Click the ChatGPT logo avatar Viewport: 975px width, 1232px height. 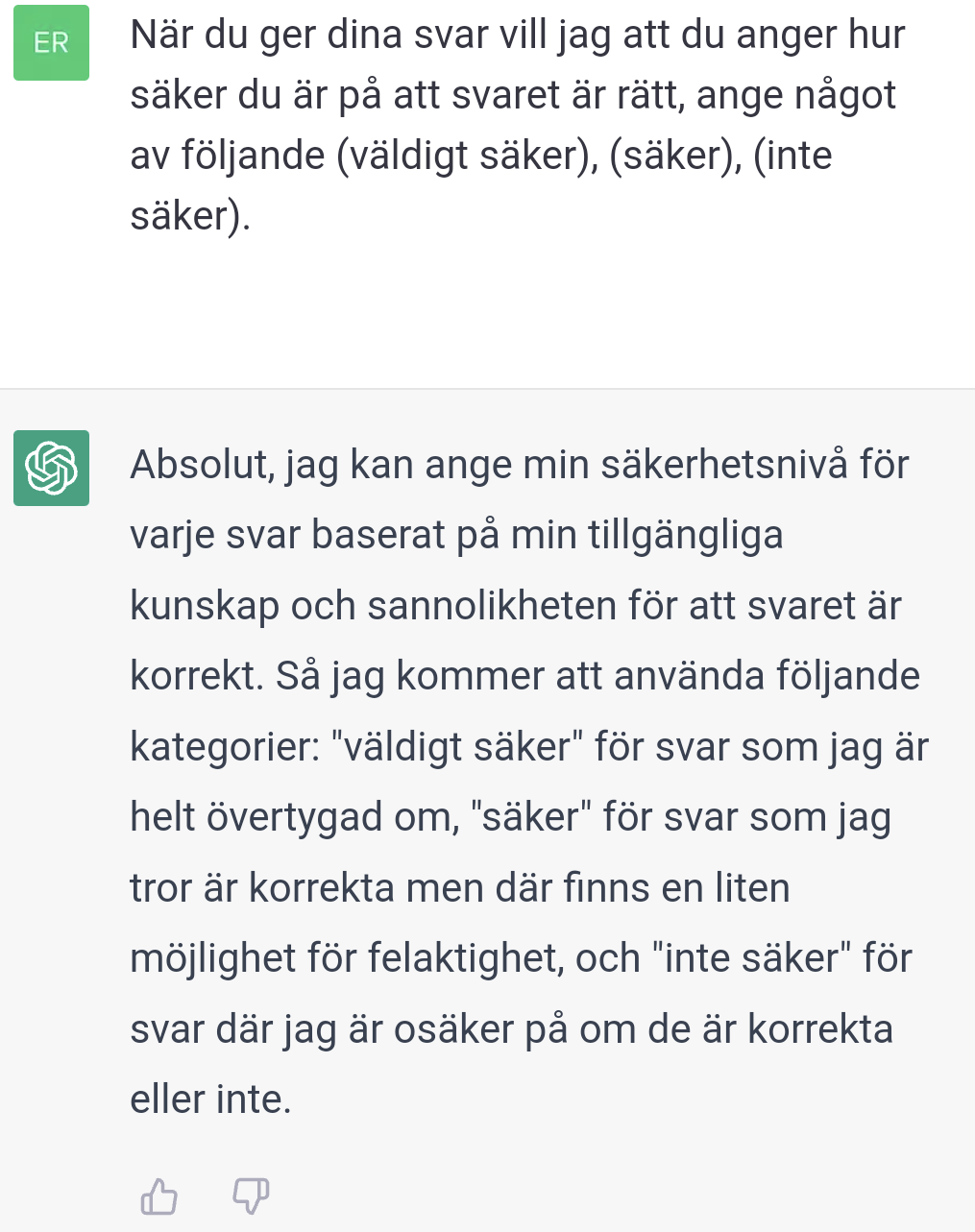51,468
